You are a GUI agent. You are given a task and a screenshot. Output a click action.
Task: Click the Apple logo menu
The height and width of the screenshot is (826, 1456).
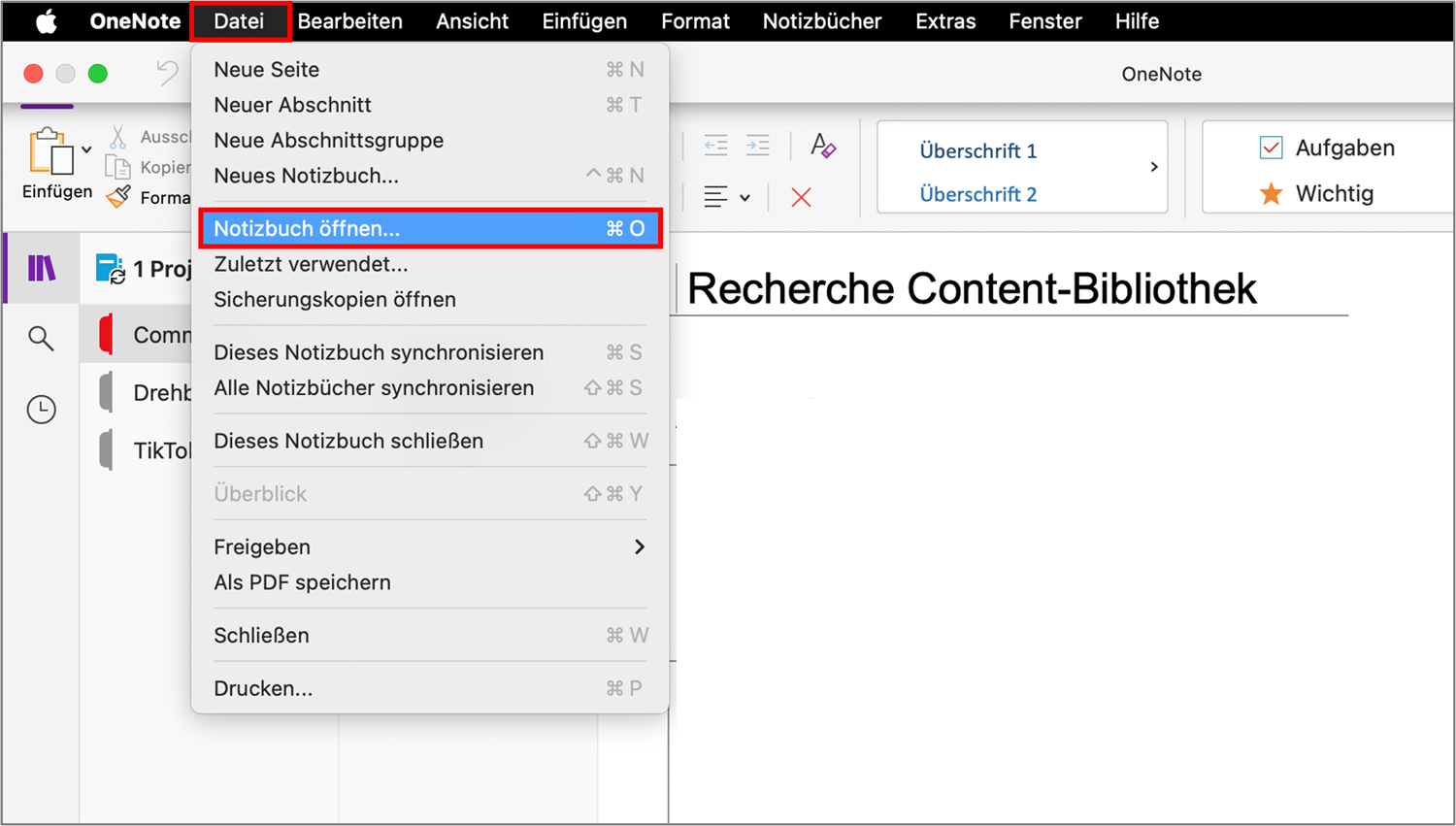point(46,21)
